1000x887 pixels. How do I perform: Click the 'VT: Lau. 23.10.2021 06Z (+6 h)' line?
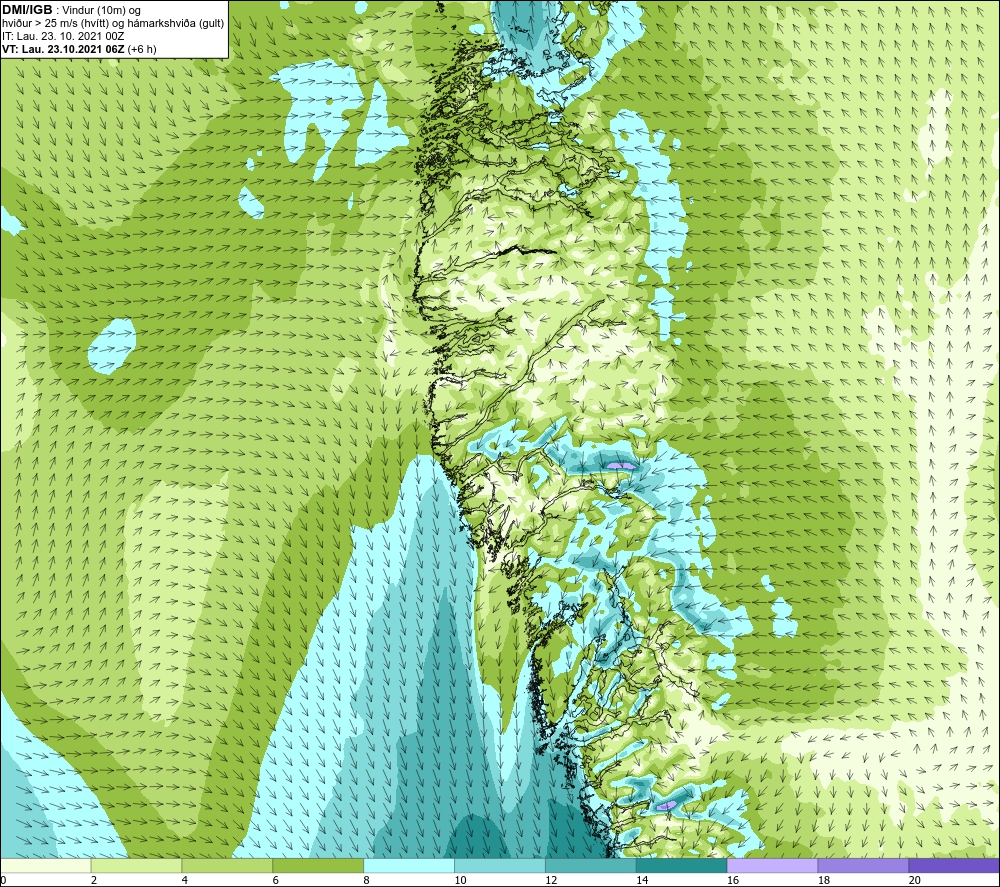(x=79, y=49)
